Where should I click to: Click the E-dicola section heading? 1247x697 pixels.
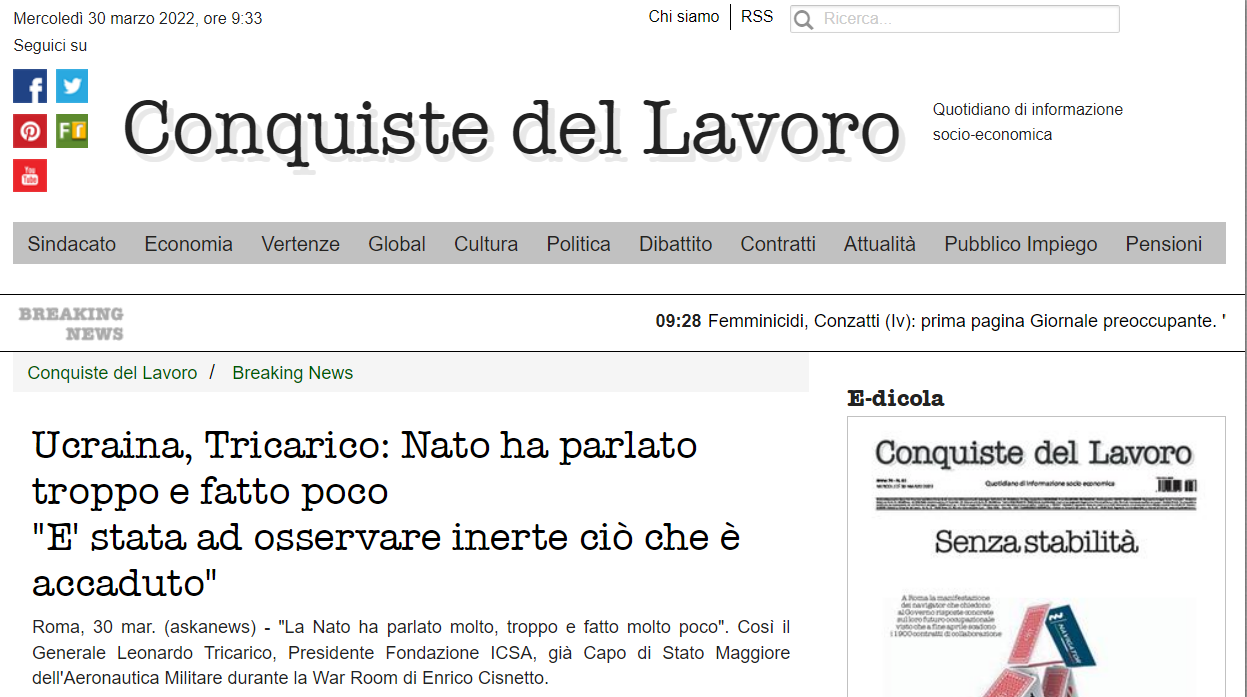[x=896, y=399]
